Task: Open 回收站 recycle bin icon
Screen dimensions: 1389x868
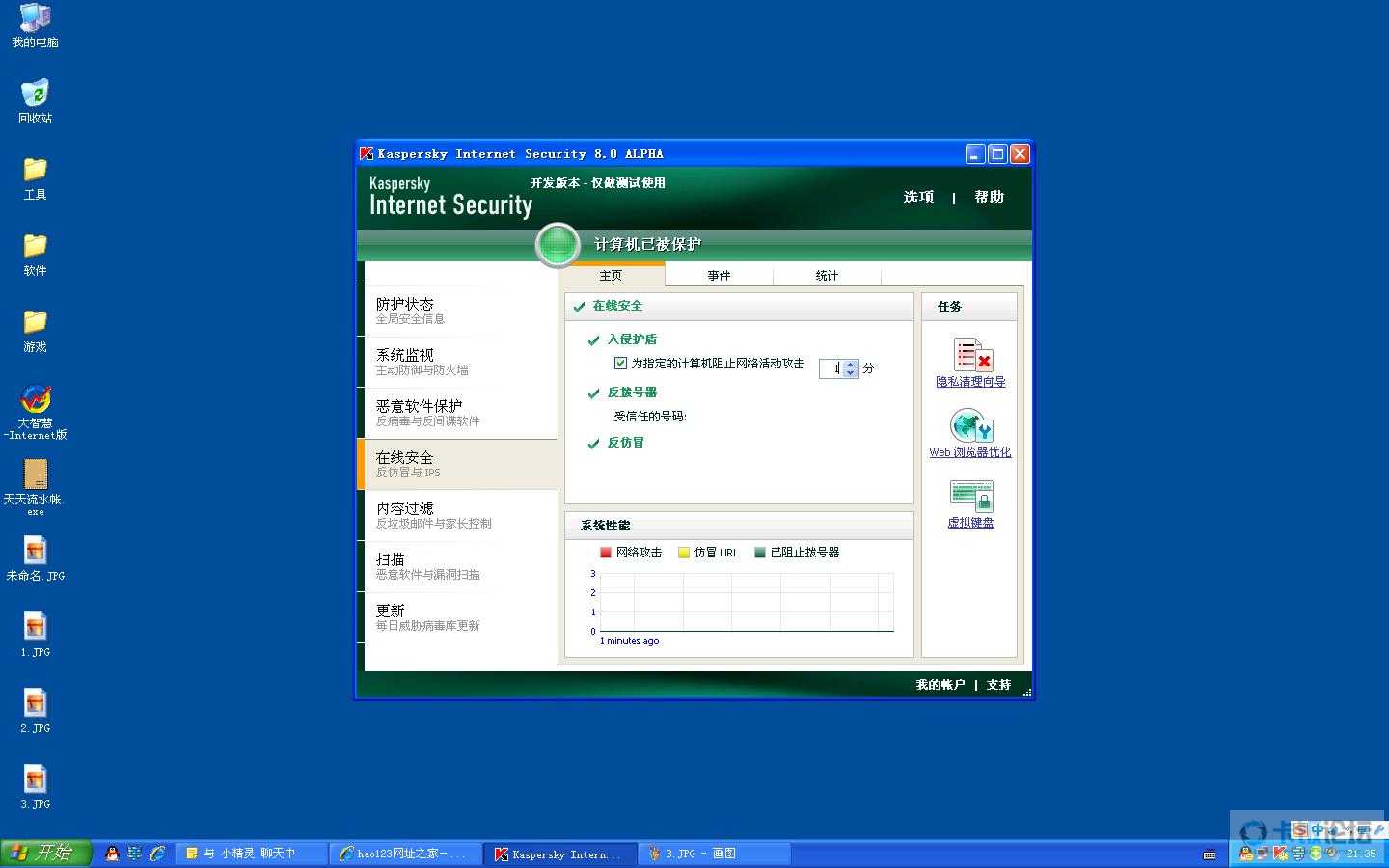Action: 35,102
